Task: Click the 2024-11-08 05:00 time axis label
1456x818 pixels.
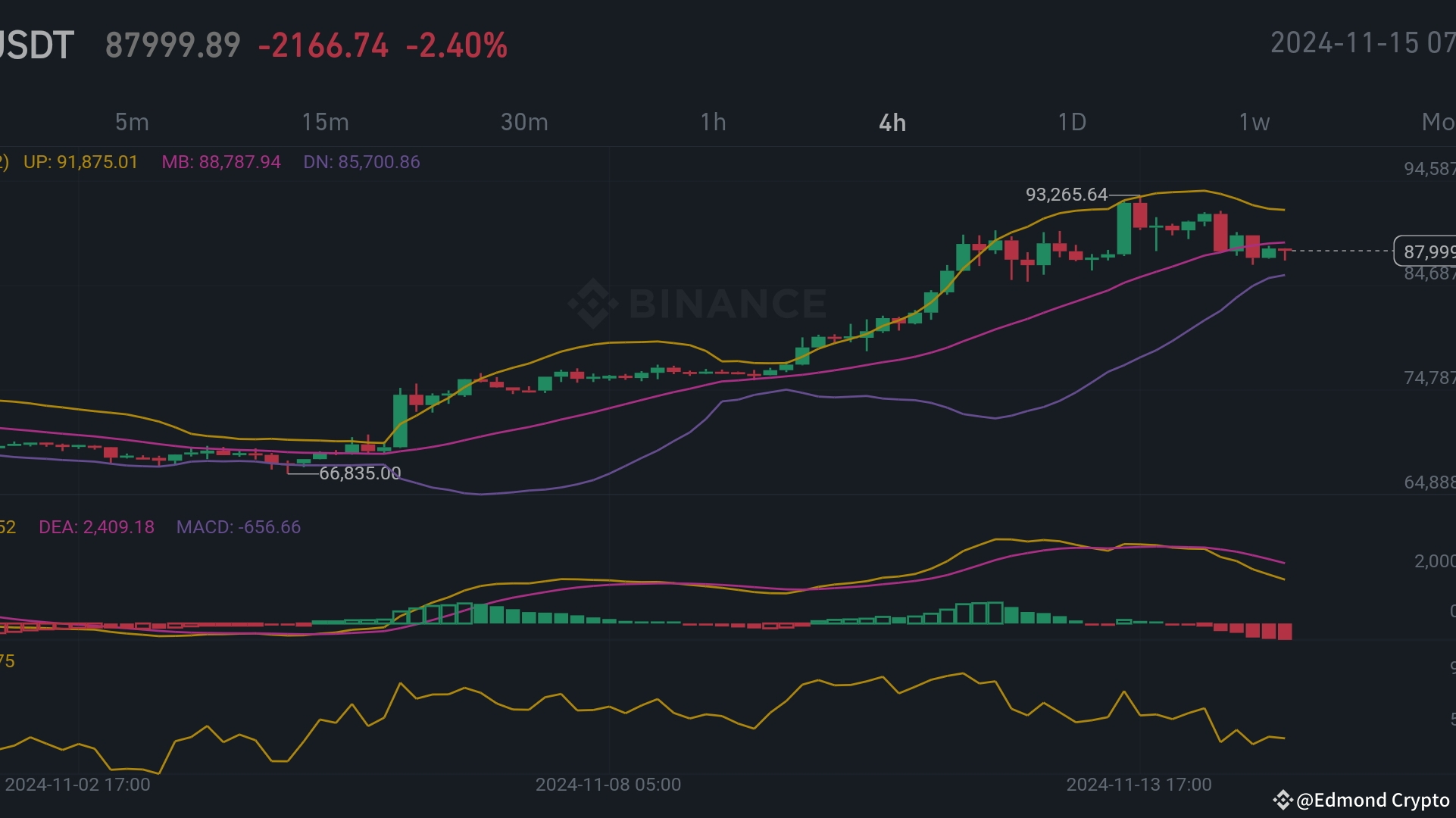Action: (x=608, y=785)
